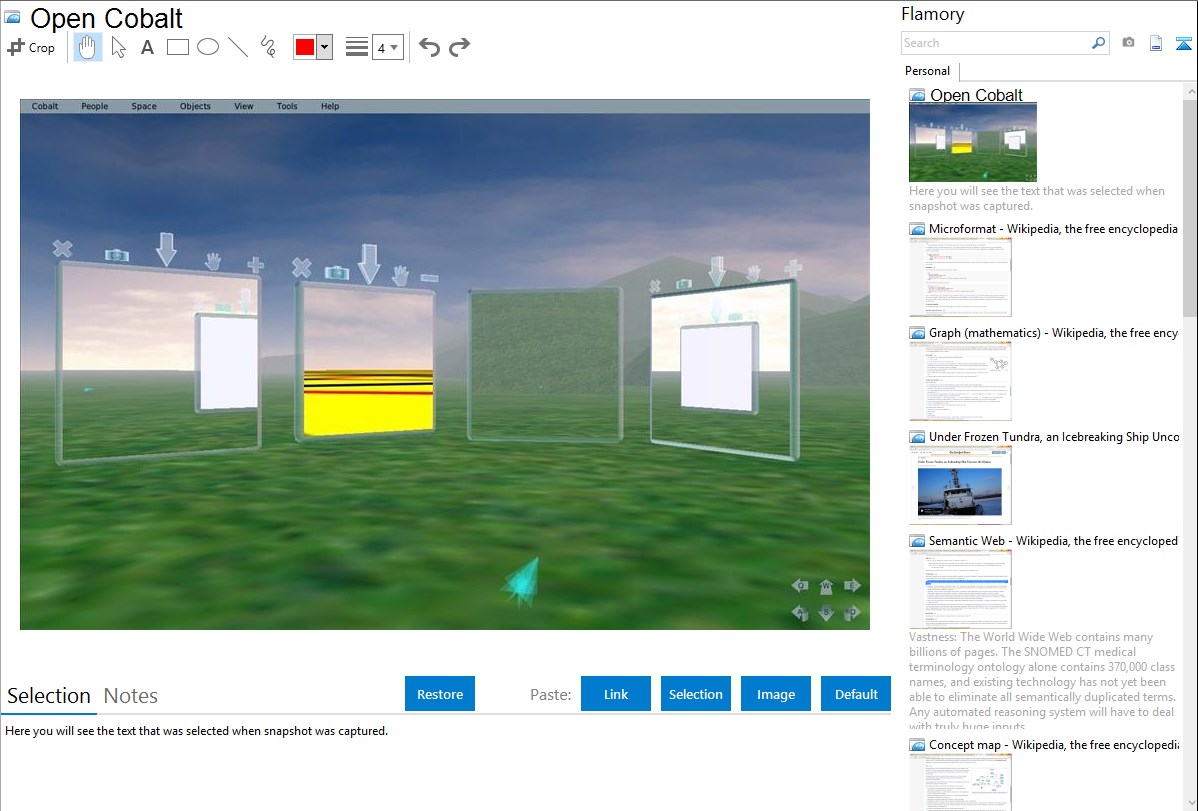The height and width of the screenshot is (811, 1198).
Task: Open the Objects menu in the snapshot
Action: pos(195,106)
